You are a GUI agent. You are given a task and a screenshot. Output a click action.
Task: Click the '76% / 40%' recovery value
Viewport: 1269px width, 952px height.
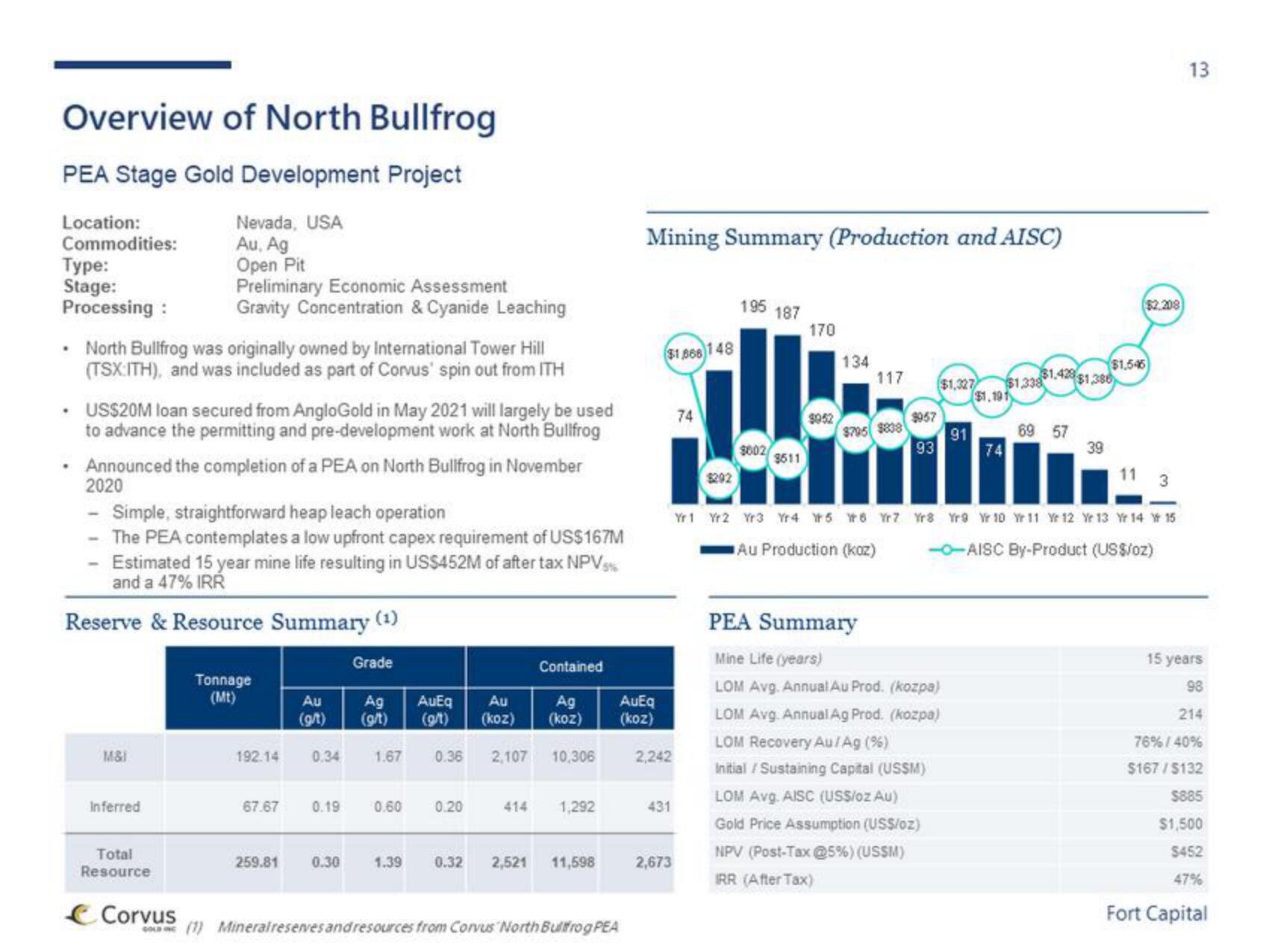pos(1168,742)
